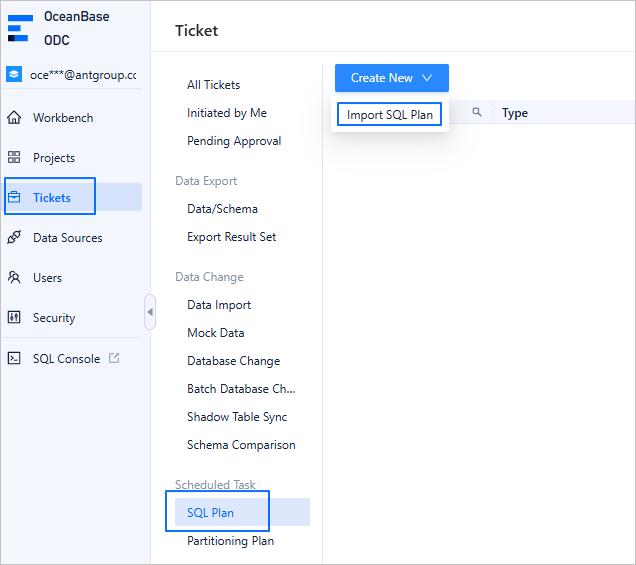Select Partitioning Plan in Scheduled Task
Screen dimensions: 636x565
pyautogui.click(x=230, y=541)
